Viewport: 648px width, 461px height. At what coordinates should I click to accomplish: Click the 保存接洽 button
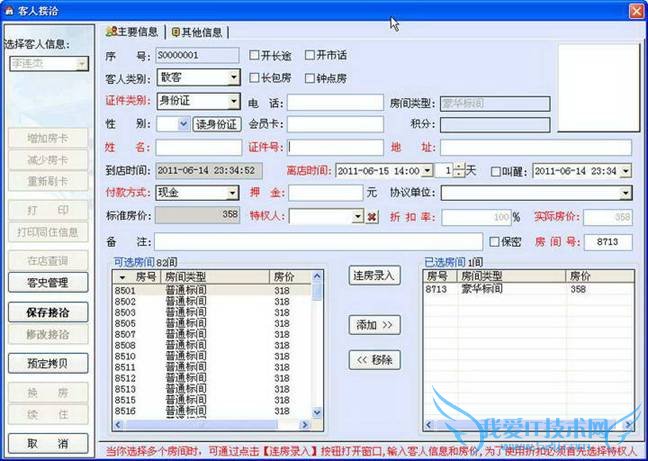tap(48, 312)
